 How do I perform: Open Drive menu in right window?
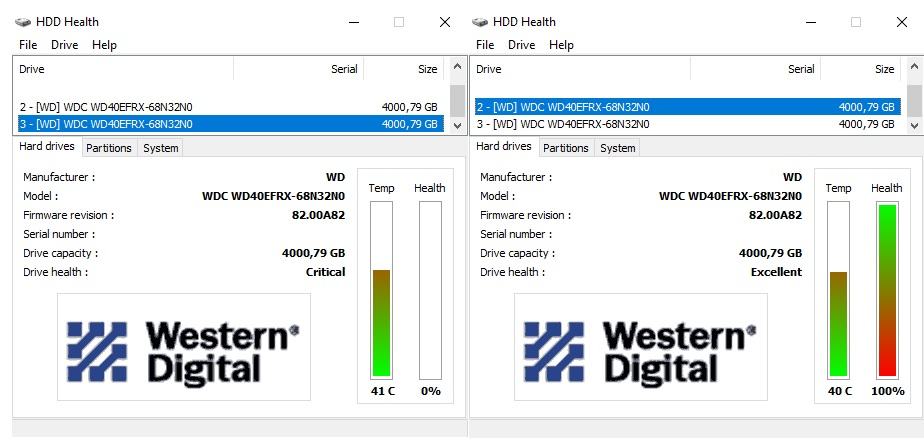click(522, 45)
